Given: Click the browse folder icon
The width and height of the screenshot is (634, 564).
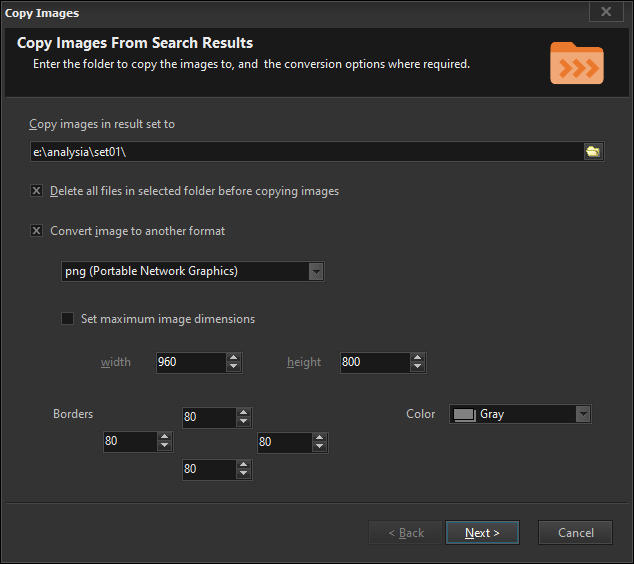Looking at the screenshot, I should 593,151.
